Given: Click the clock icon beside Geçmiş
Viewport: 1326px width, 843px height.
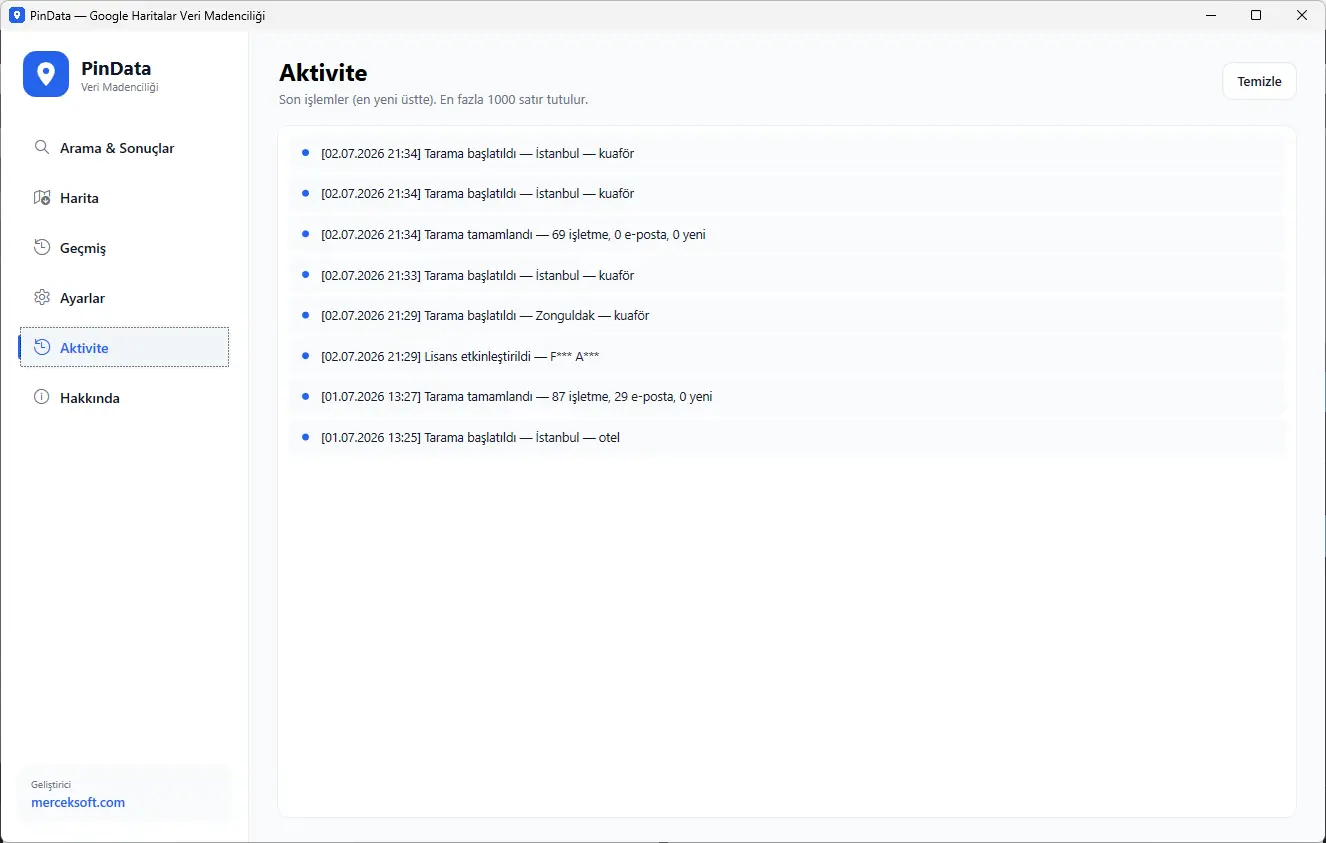Looking at the screenshot, I should pos(42,247).
